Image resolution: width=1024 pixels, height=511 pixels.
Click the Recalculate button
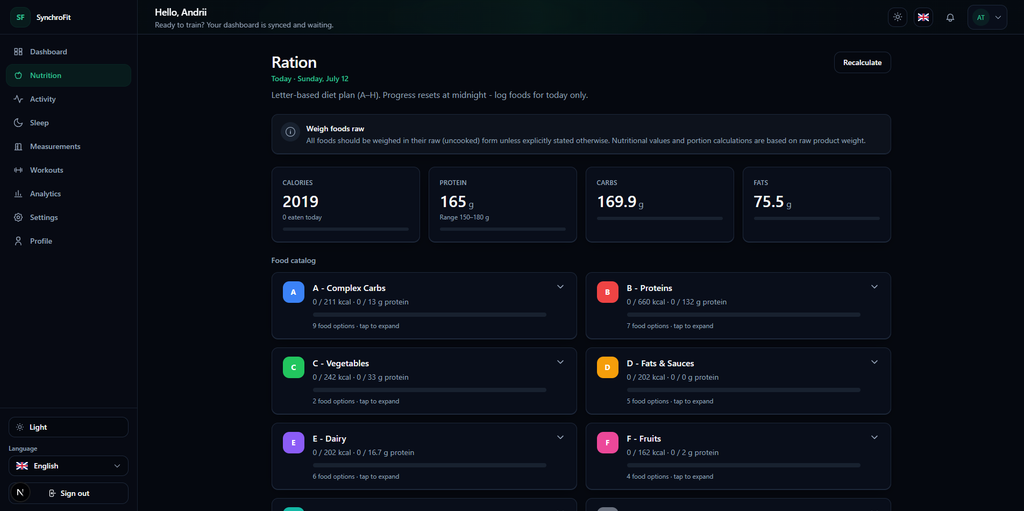[862, 63]
